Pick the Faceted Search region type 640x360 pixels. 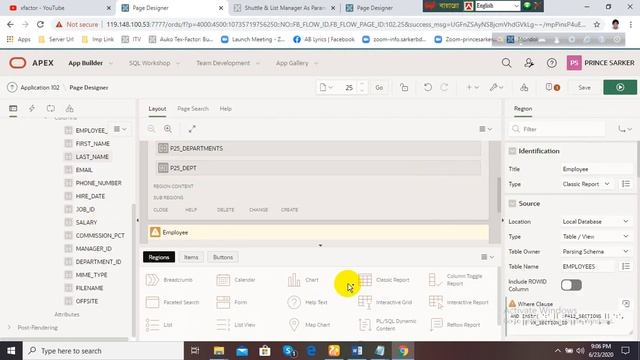coord(172,302)
